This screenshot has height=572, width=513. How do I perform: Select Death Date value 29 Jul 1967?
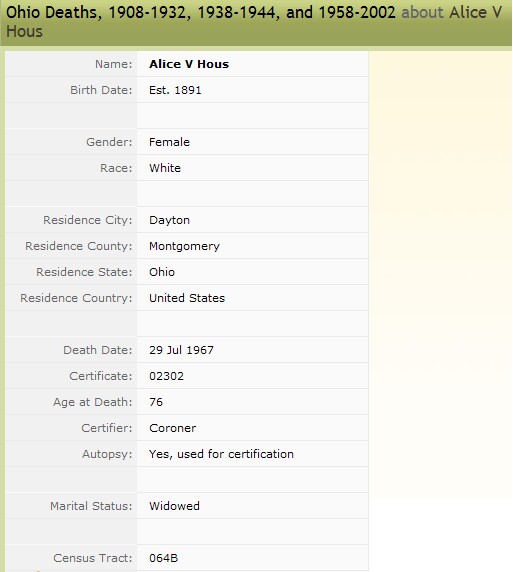(x=181, y=350)
